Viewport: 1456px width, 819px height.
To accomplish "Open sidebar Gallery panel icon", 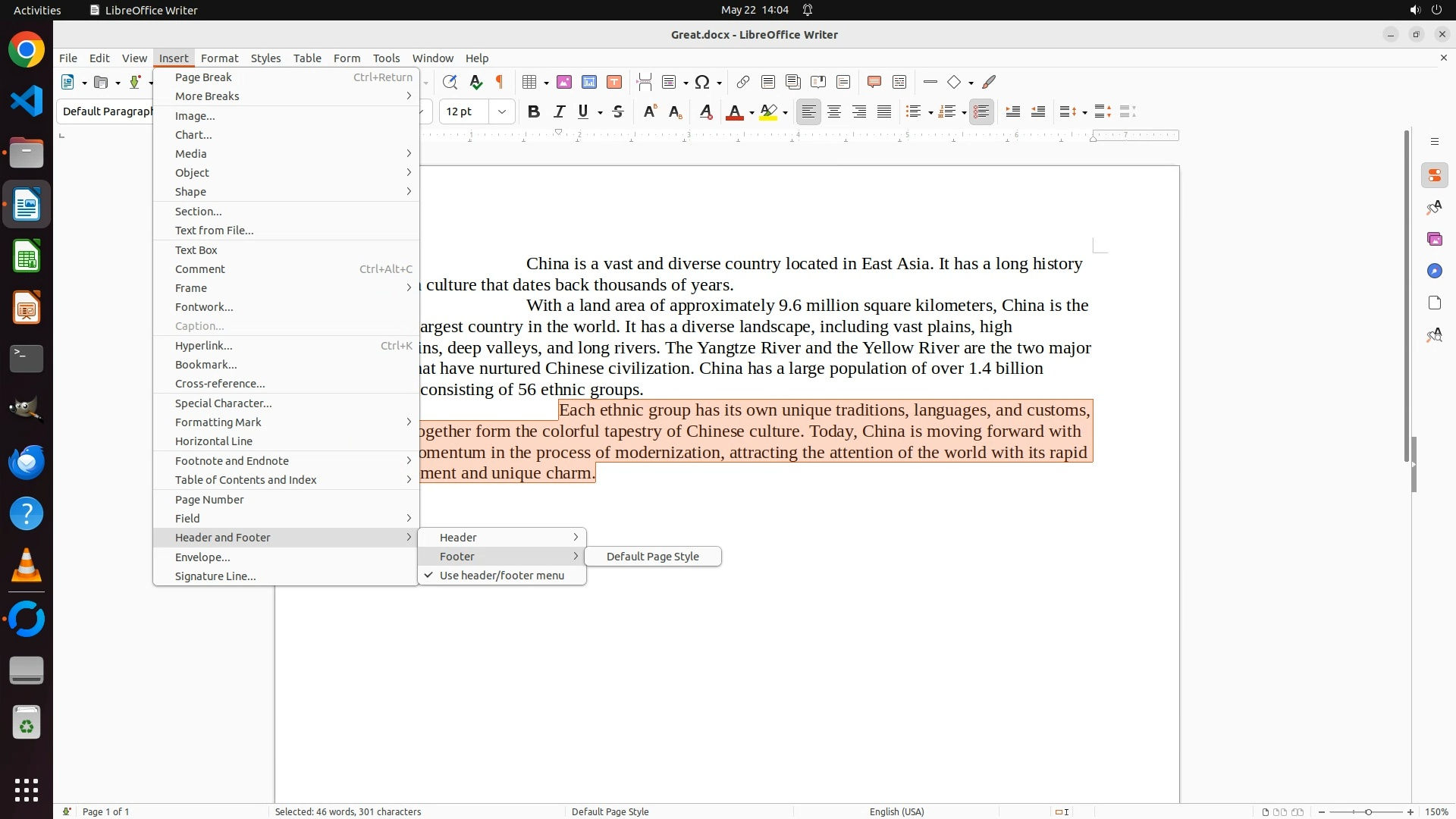I will 1435,239.
